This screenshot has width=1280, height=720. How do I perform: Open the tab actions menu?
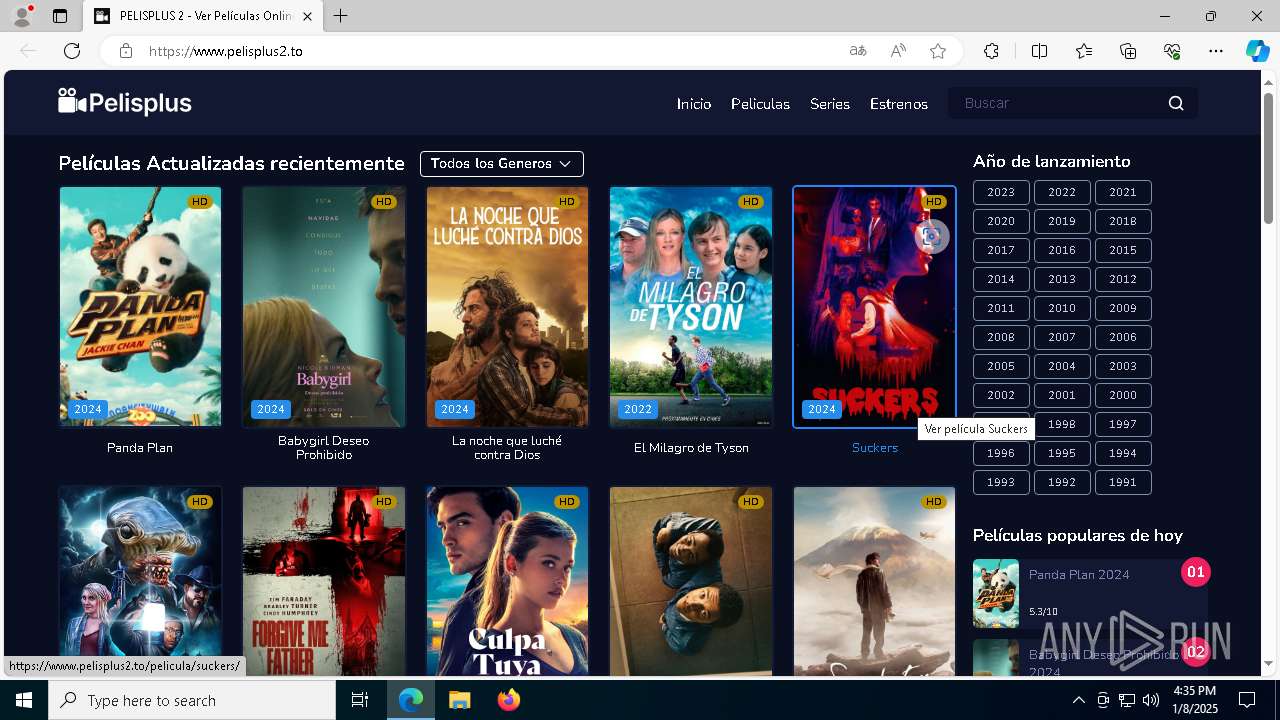60,16
